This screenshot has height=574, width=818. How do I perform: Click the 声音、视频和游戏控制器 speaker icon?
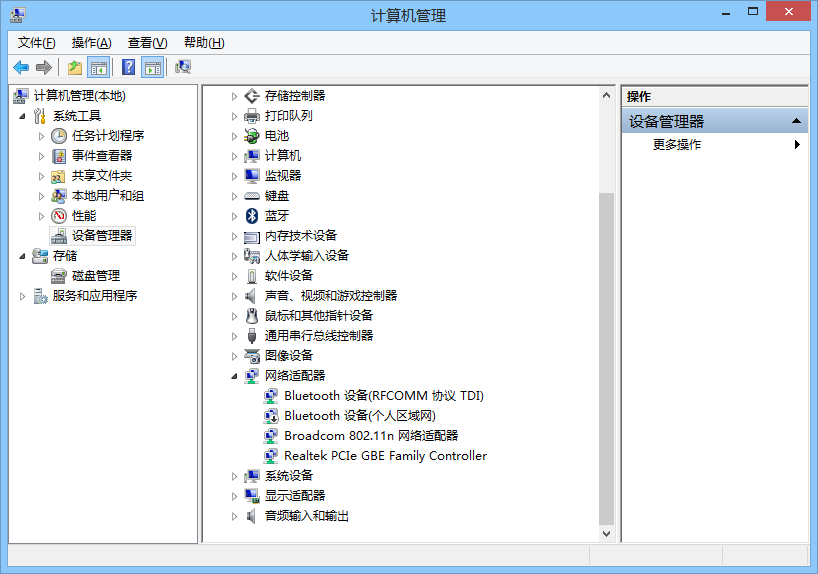click(251, 296)
